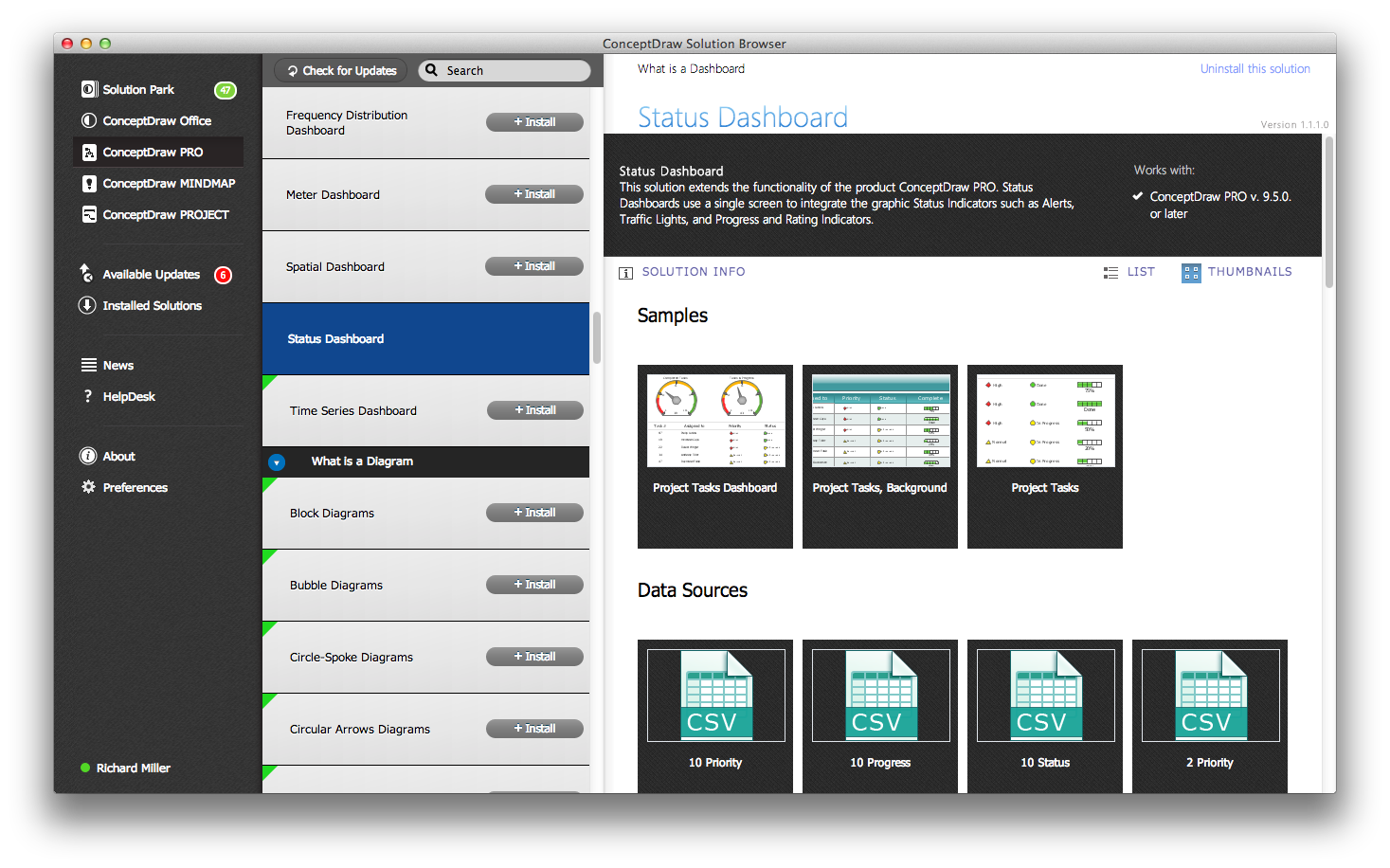Install the Meter Dashboard solution
1390x868 pixels.
pyautogui.click(x=534, y=193)
